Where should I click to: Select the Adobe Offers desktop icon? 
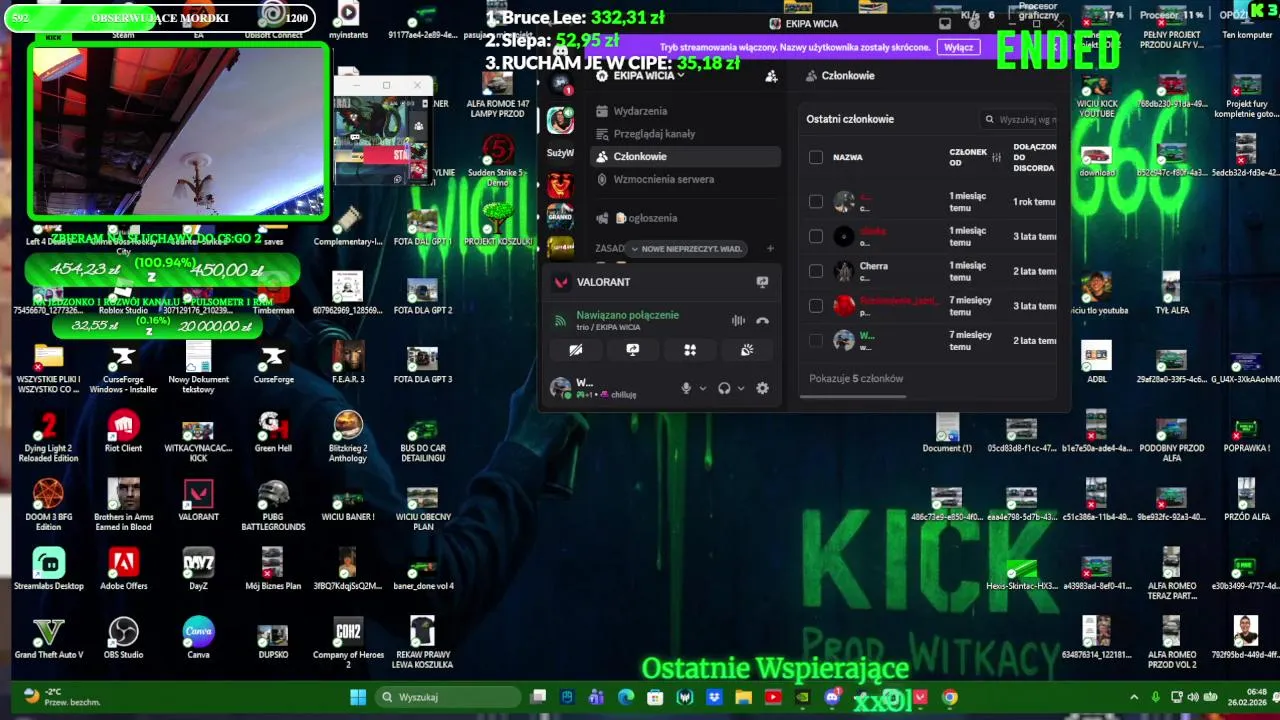[x=123, y=570]
